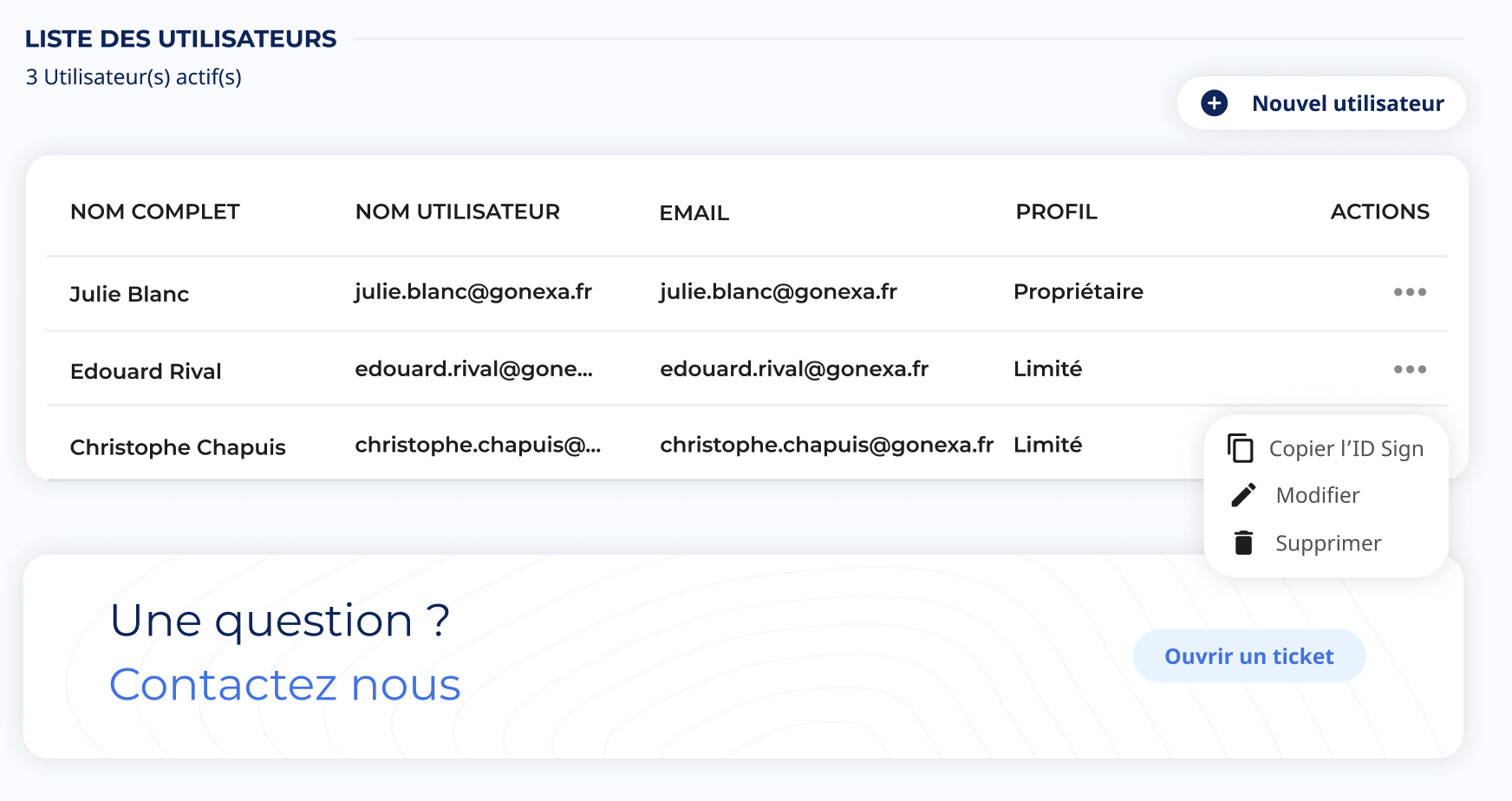Image resolution: width=1512 pixels, height=801 pixels.
Task: Click the christophe.chapuis@gonexa.fr email cell
Action: point(827,445)
